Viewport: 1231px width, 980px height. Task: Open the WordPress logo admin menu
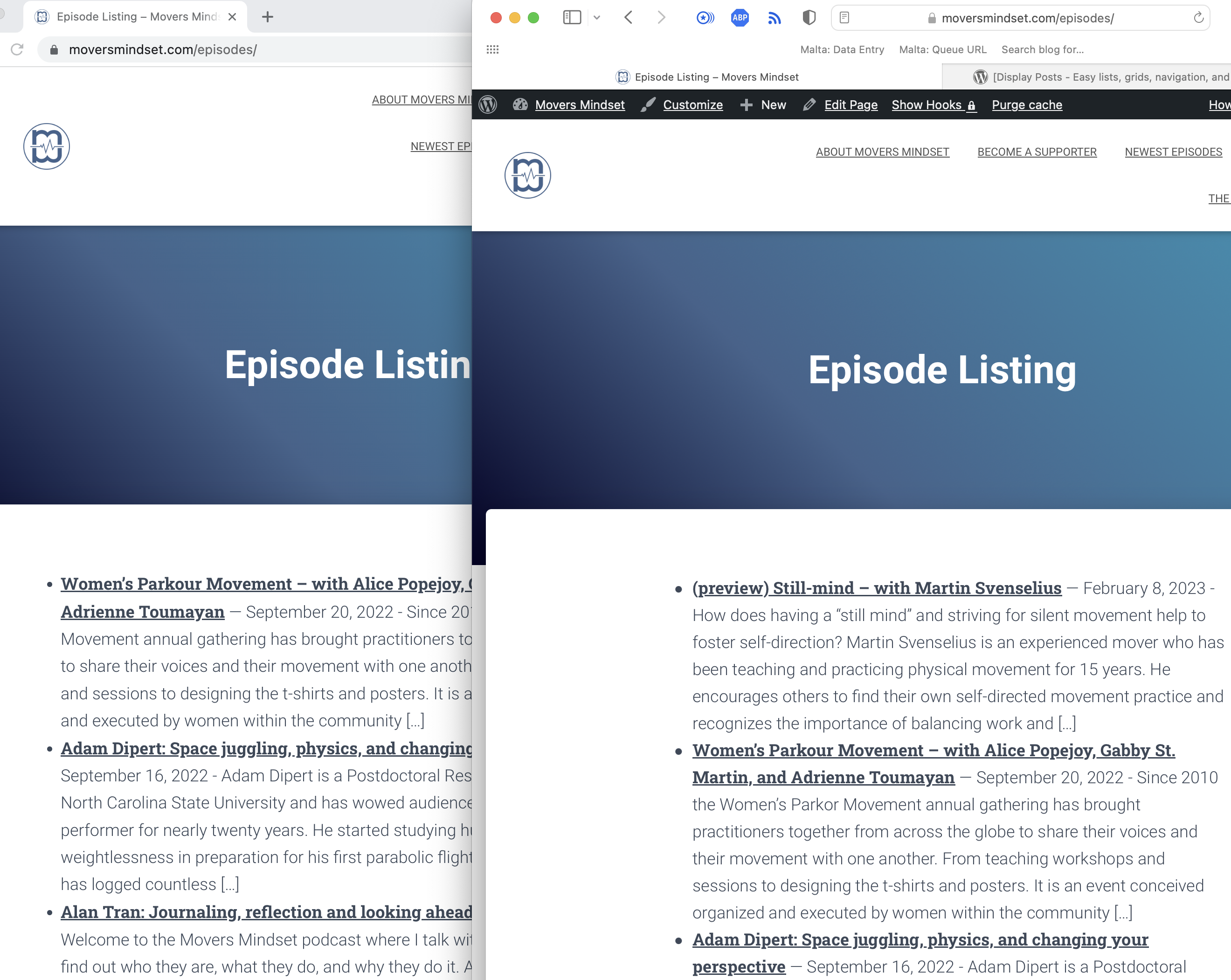(488, 105)
